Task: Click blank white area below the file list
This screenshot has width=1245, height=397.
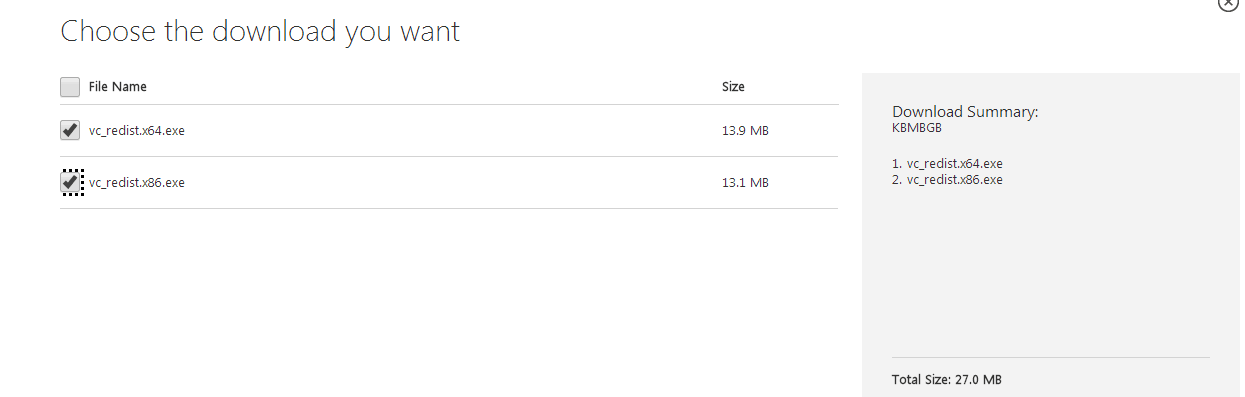Action: tap(450, 300)
